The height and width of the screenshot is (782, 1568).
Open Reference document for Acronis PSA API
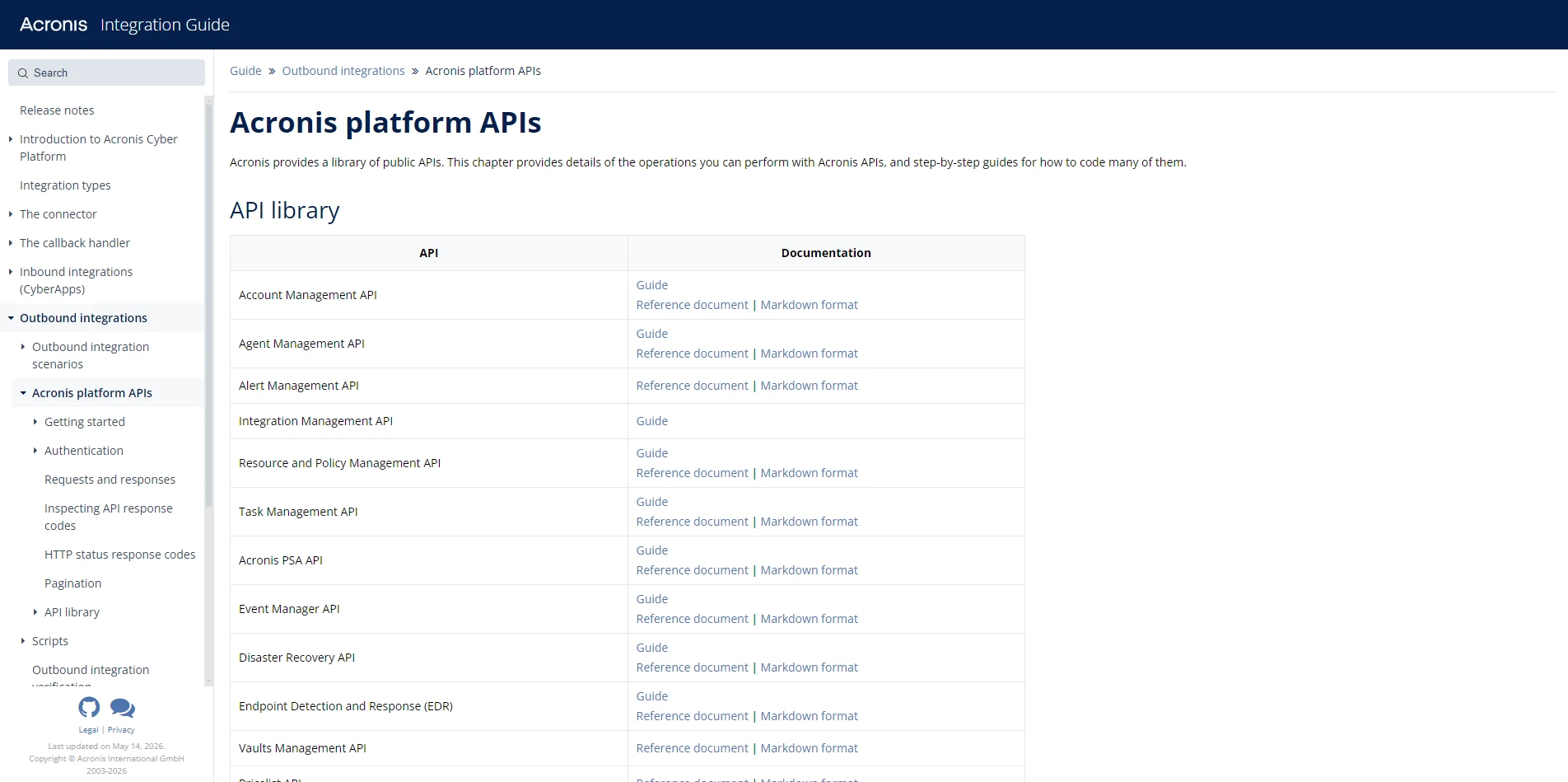[x=692, y=570]
